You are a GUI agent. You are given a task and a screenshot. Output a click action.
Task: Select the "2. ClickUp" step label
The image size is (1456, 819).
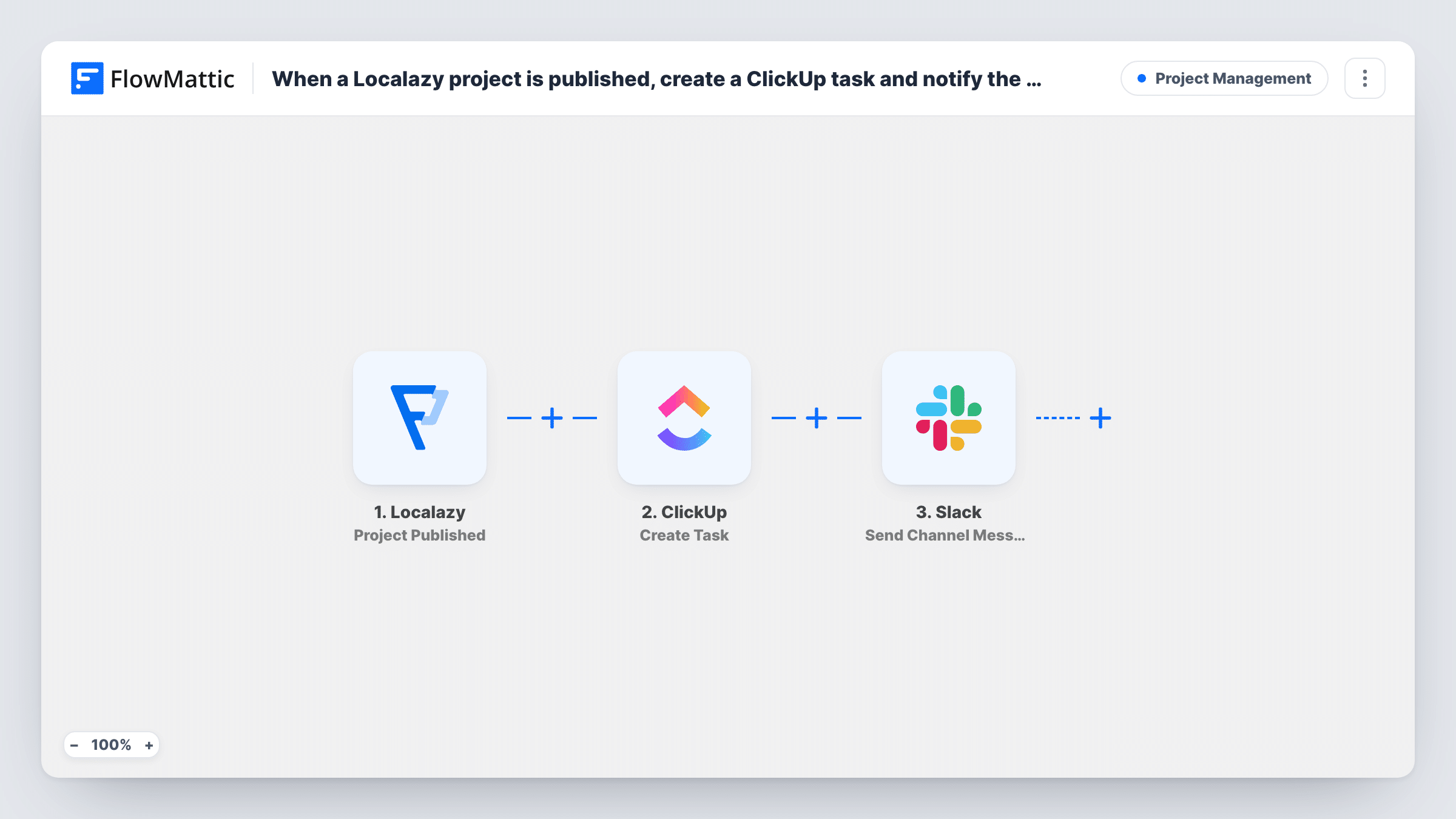pos(684,512)
